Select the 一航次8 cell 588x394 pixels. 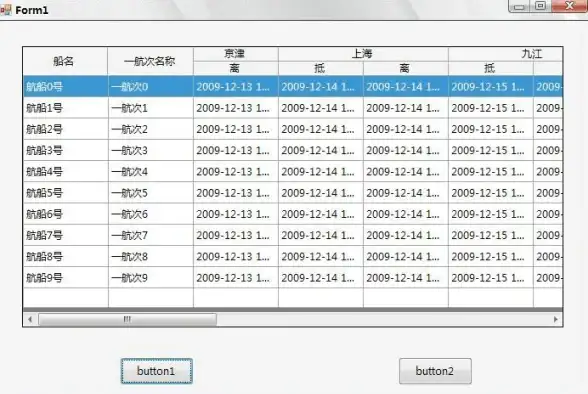[x=151, y=257]
